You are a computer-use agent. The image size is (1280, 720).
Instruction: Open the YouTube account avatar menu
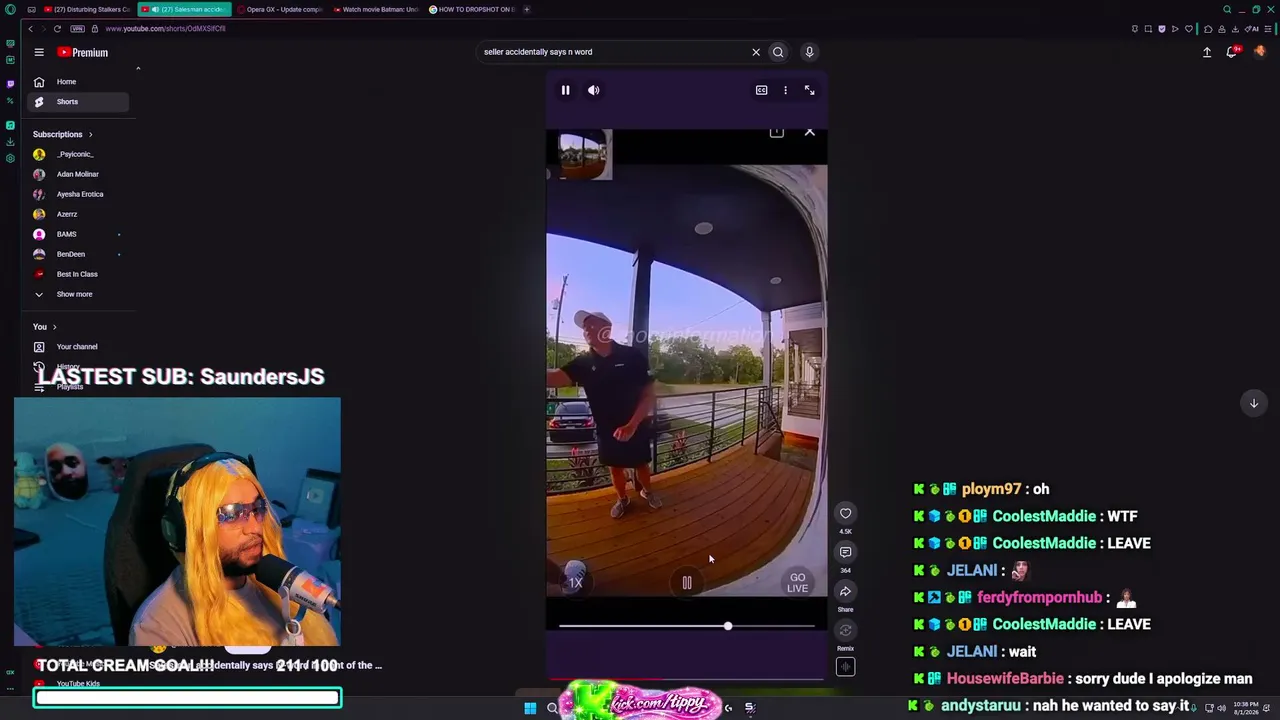click(x=1259, y=52)
